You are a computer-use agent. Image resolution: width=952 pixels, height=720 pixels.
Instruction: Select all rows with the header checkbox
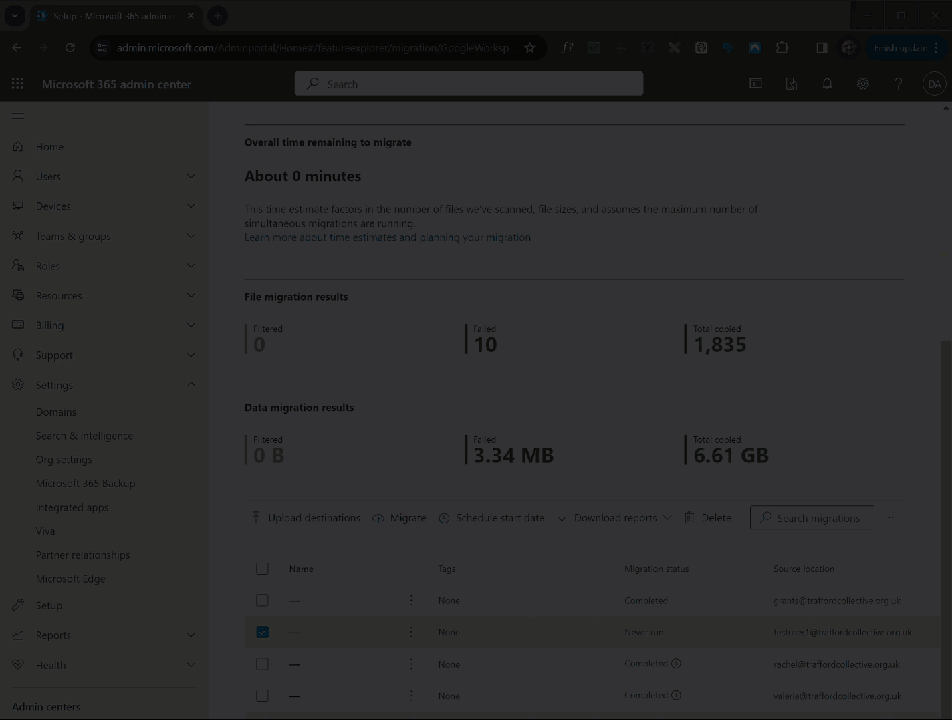coord(262,569)
